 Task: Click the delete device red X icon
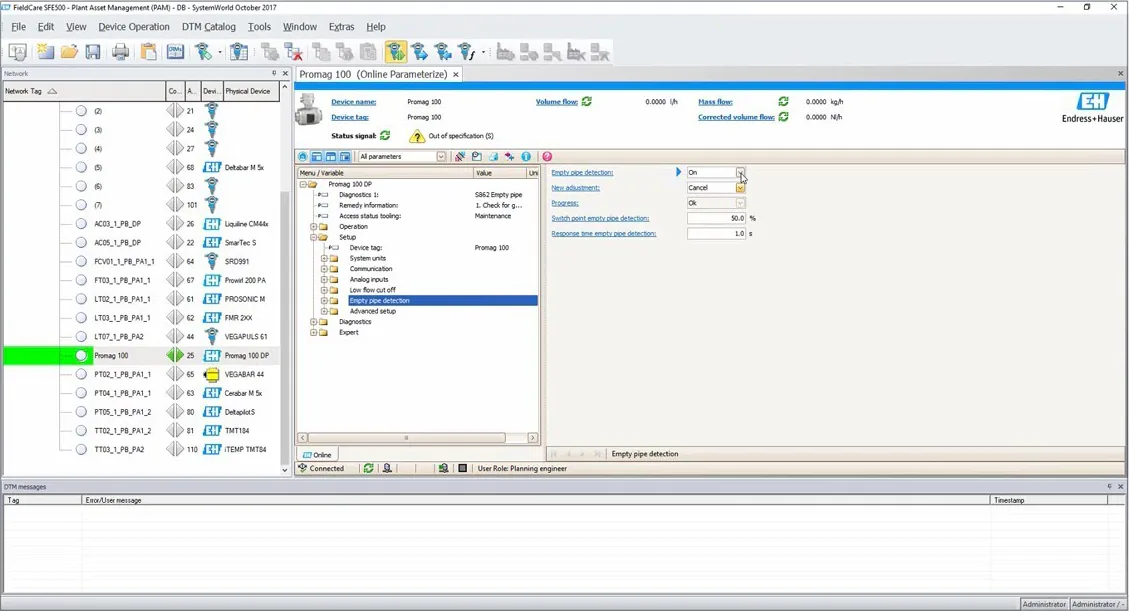(x=293, y=52)
